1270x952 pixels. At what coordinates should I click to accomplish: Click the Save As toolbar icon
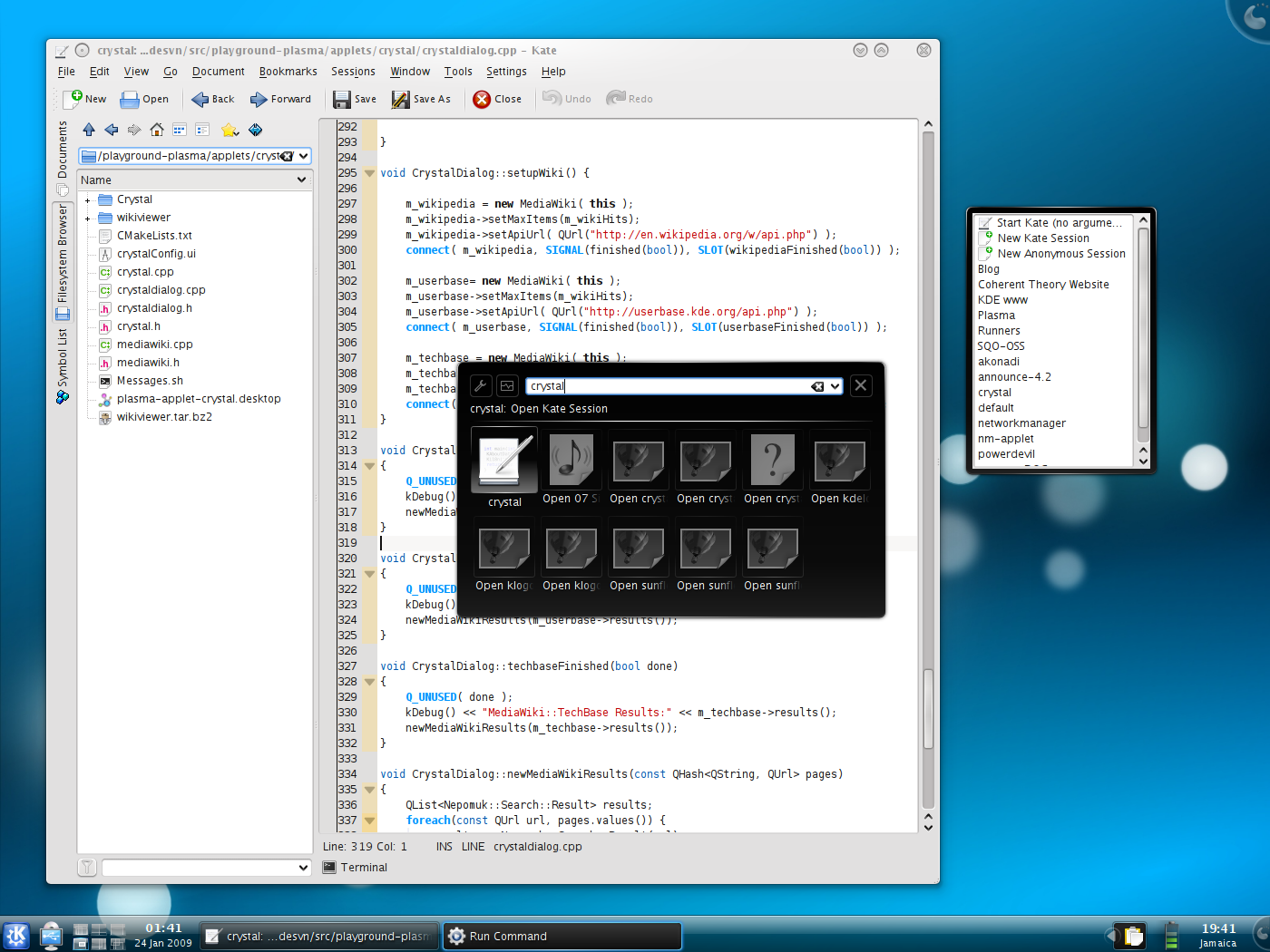(400, 99)
